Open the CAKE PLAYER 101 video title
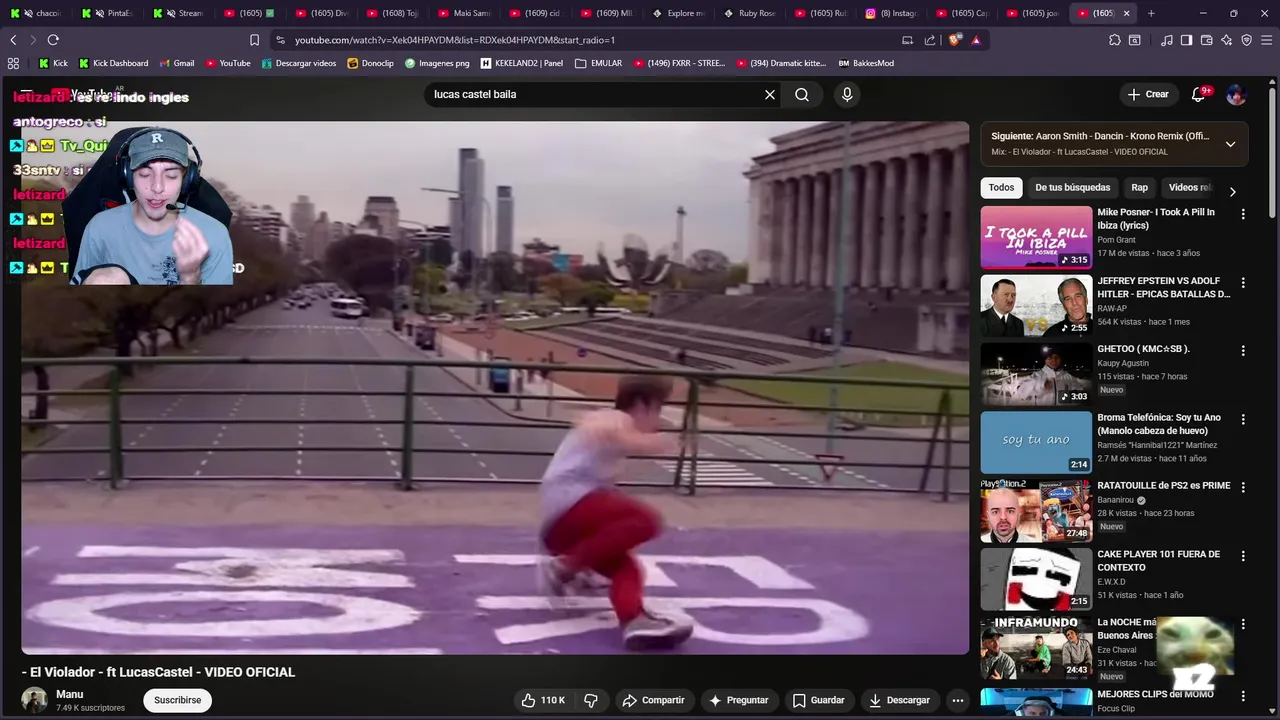1280x720 pixels. (1158, 560)
